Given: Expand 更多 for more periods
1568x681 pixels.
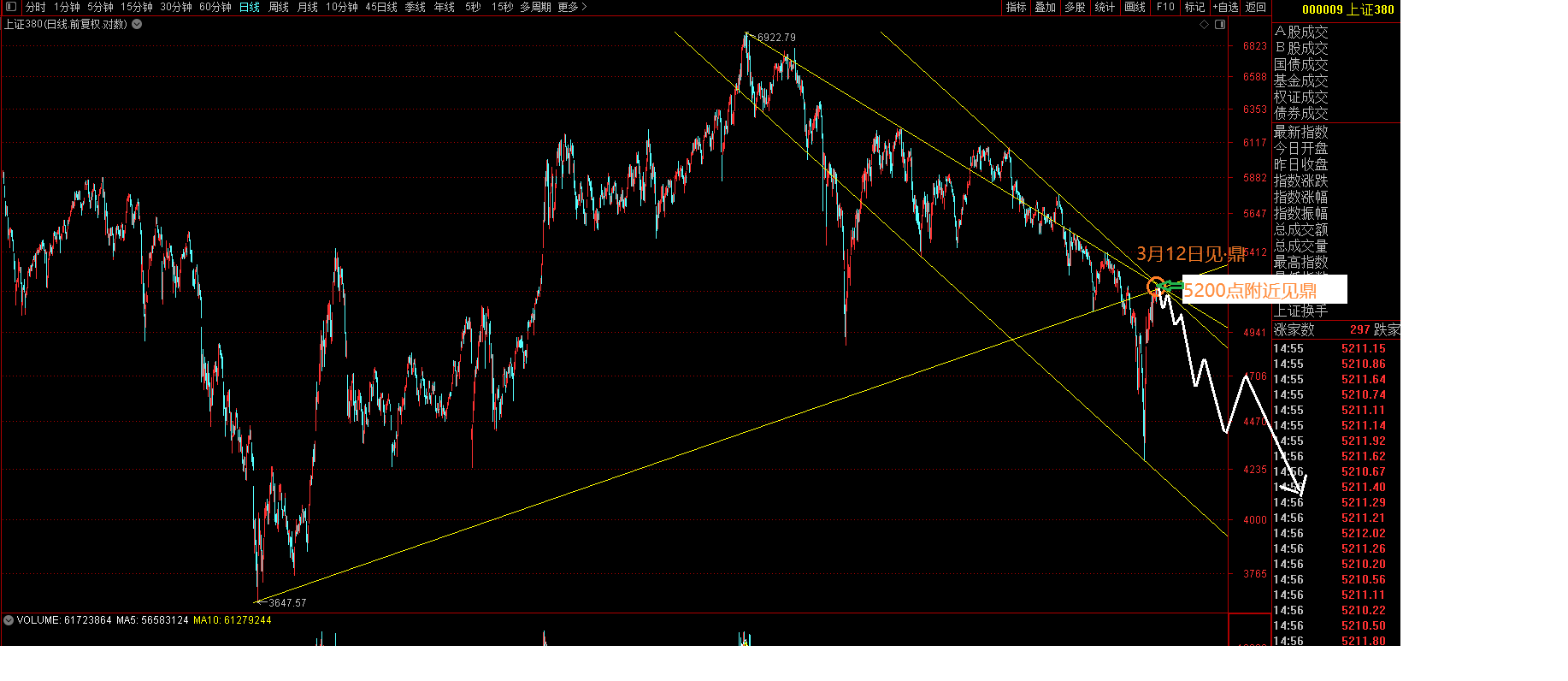Looking at the screenshot, I should tap(572, 7).
